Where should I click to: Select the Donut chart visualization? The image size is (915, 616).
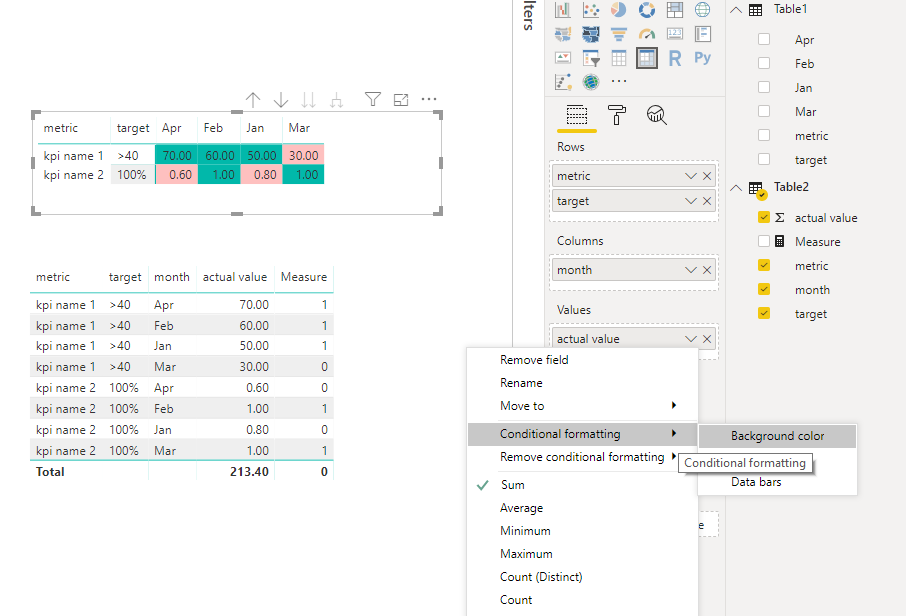[x=647, y=9]
